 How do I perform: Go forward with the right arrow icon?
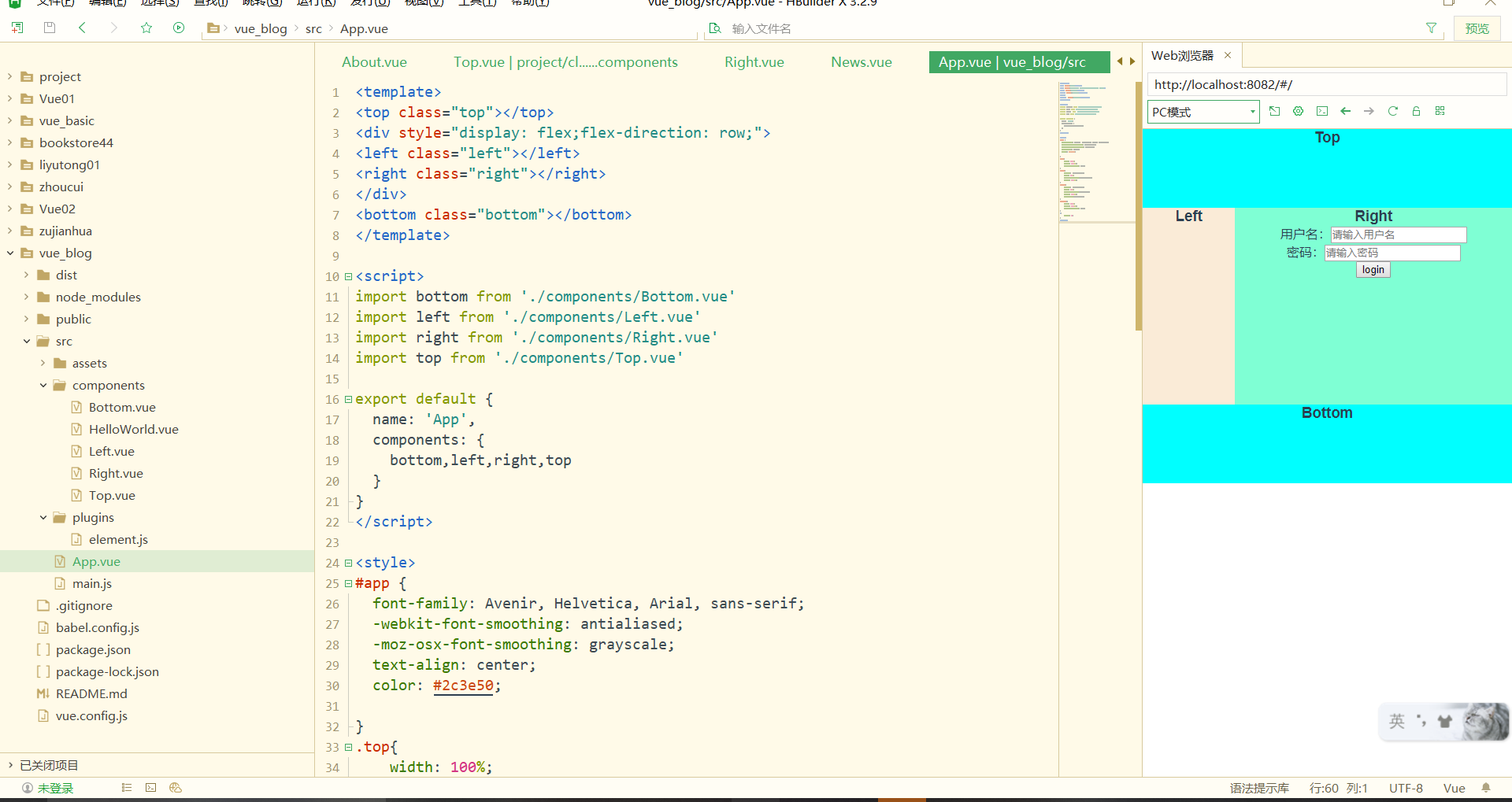(113, 28)
